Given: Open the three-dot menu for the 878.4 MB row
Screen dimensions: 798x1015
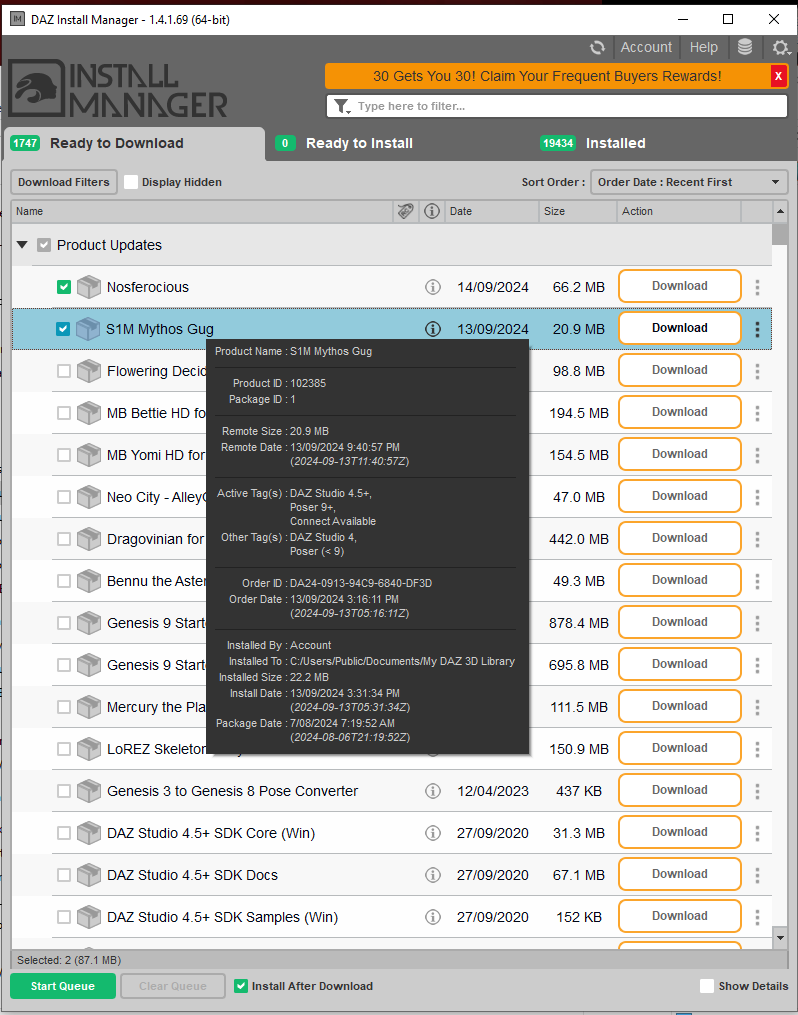Looking at the screenshot, I should point(757,623).
